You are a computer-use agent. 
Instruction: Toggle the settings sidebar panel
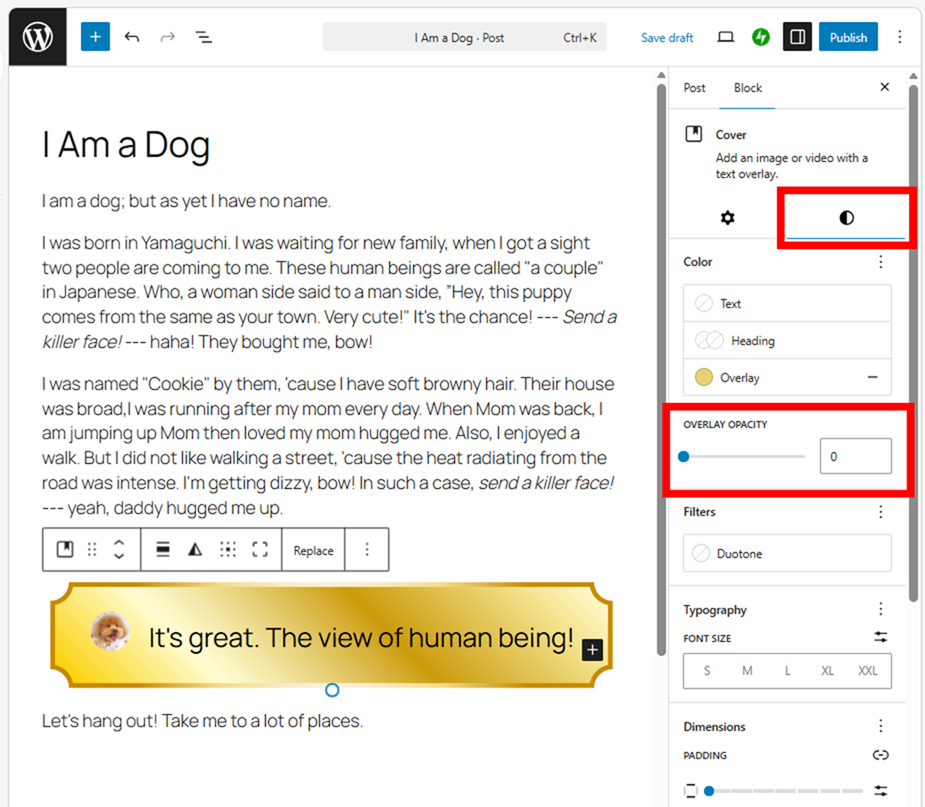click(797, 37)
